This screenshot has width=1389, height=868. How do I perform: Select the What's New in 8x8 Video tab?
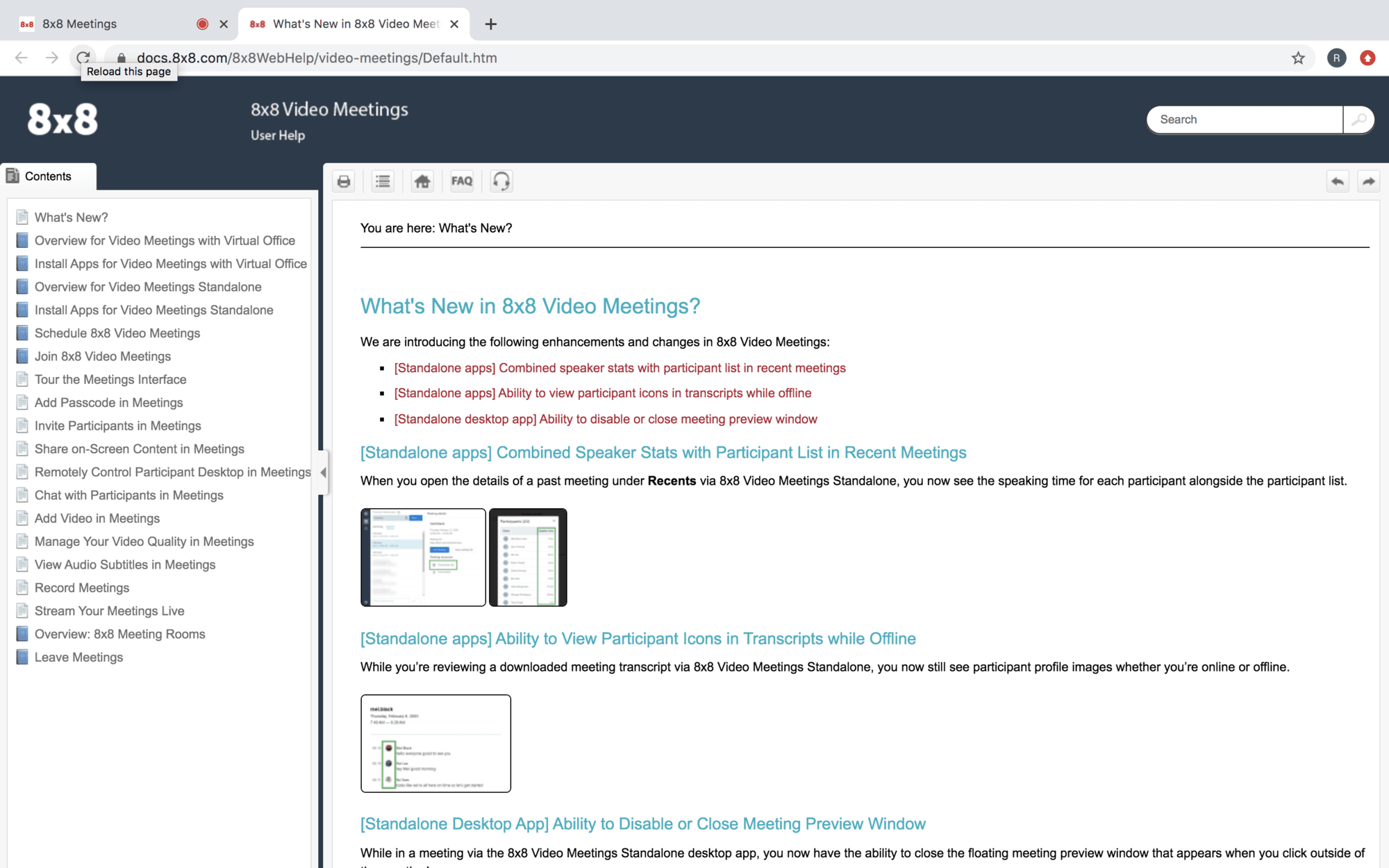[356, 24]
